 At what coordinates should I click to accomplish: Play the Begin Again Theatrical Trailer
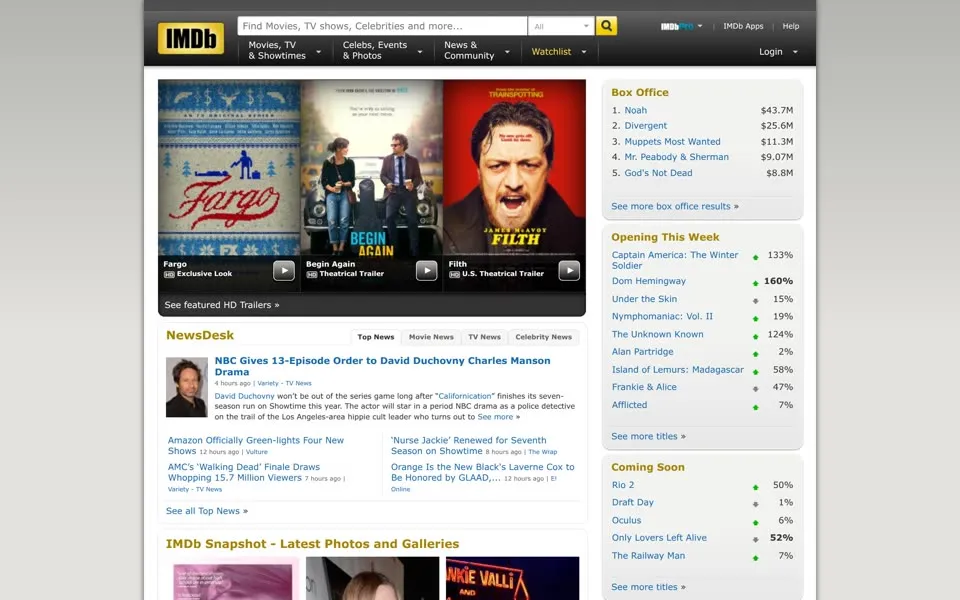point(426,270)
